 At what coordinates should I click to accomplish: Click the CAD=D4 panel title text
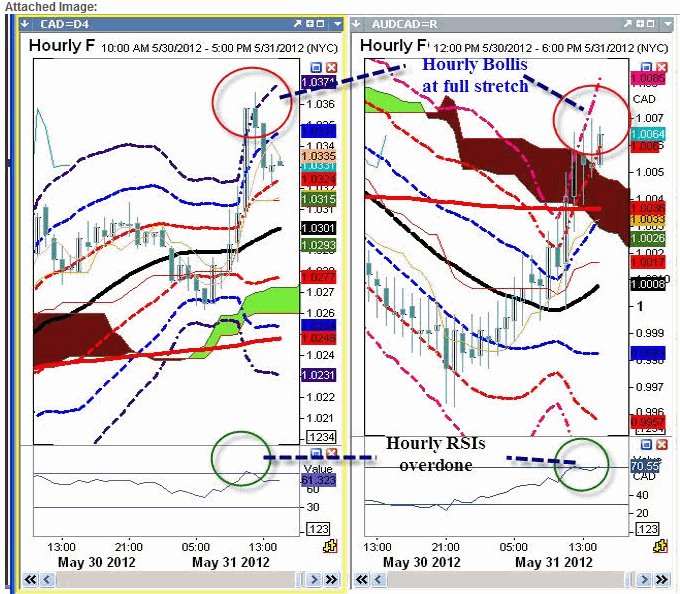pyautogui.click(x=64, y=24)
